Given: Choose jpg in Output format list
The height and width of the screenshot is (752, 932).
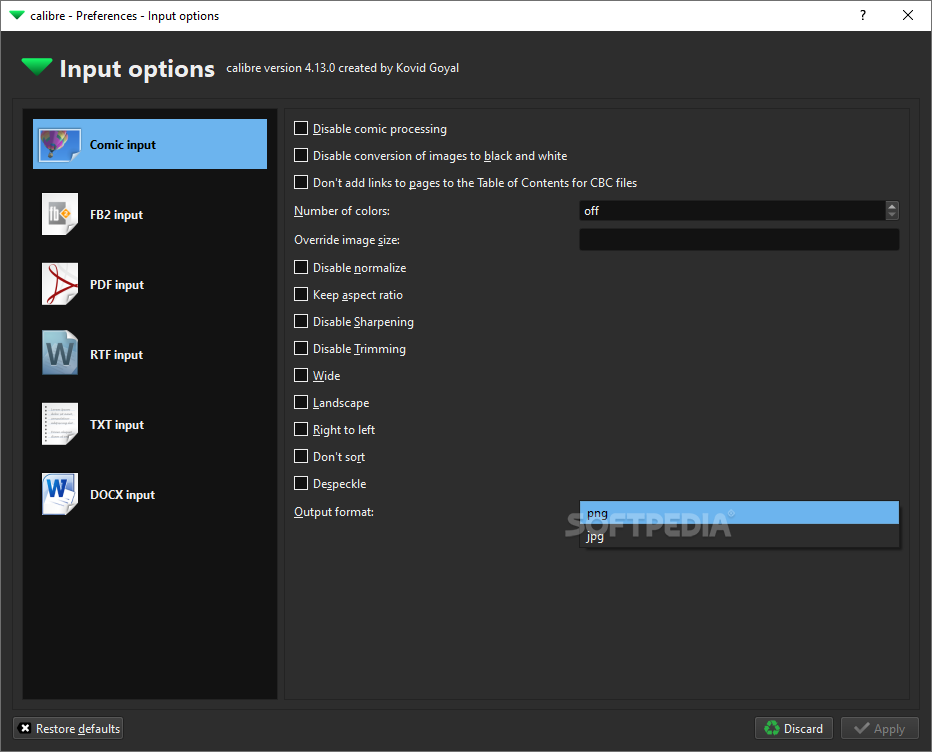Looking at the screenshot, I should 739,536.
